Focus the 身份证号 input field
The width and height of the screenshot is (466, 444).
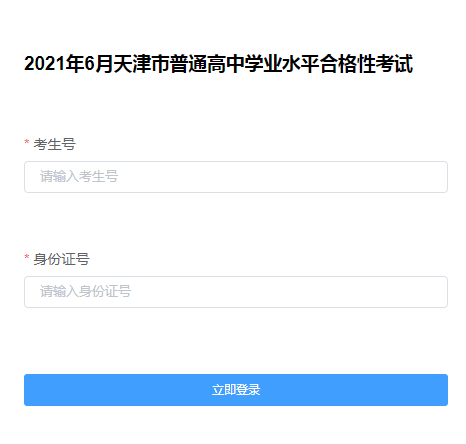point(236,292)
